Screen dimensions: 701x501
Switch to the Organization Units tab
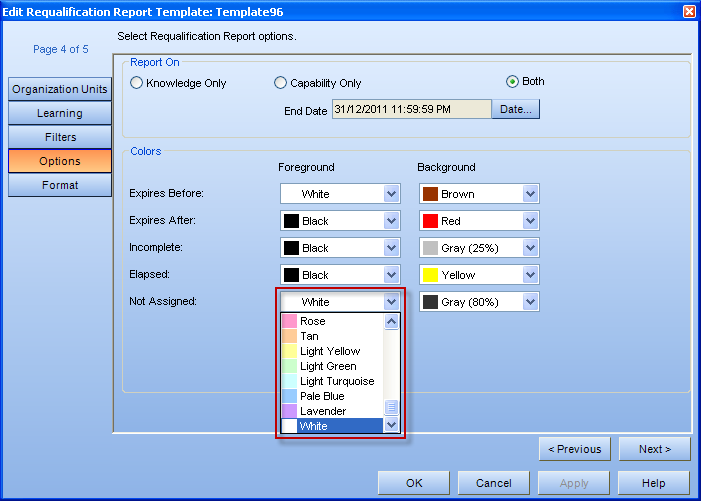point(60,89)
